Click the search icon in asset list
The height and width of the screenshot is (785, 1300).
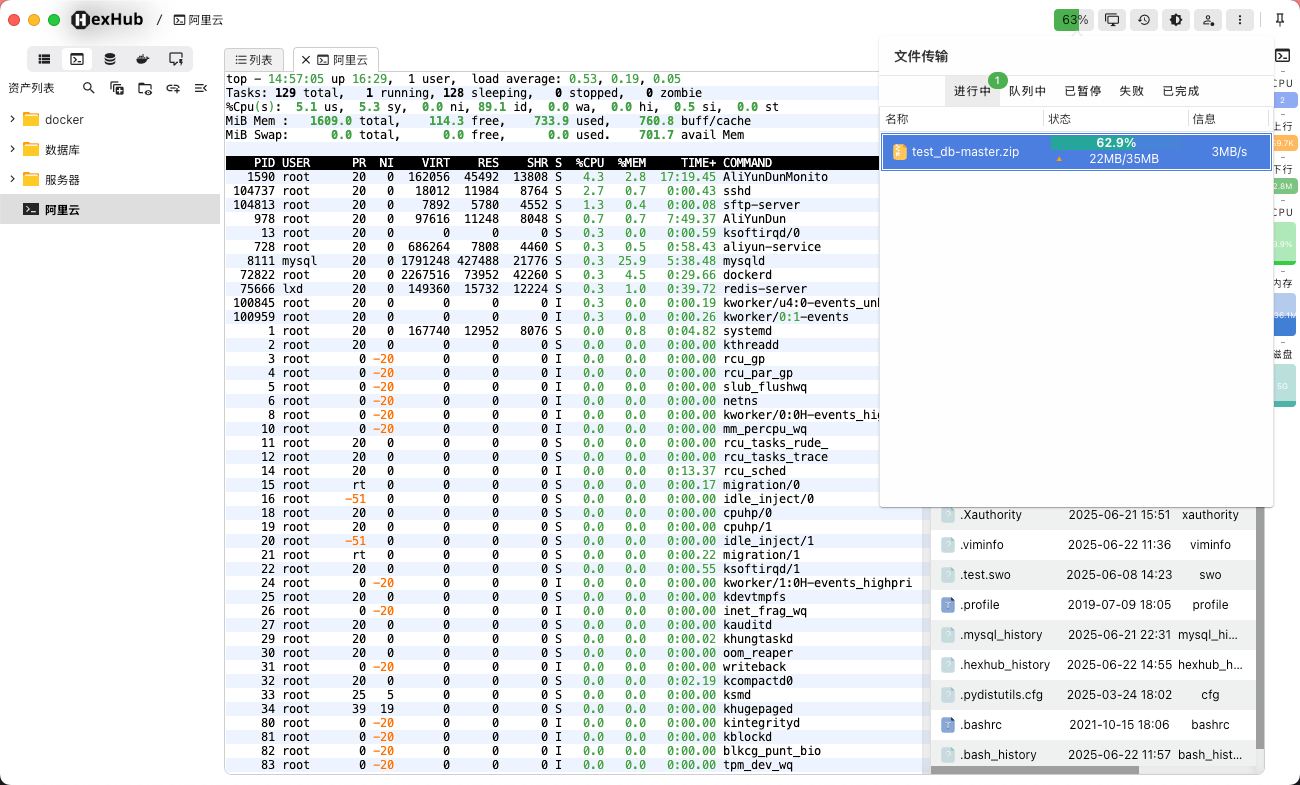pos(89,88)
